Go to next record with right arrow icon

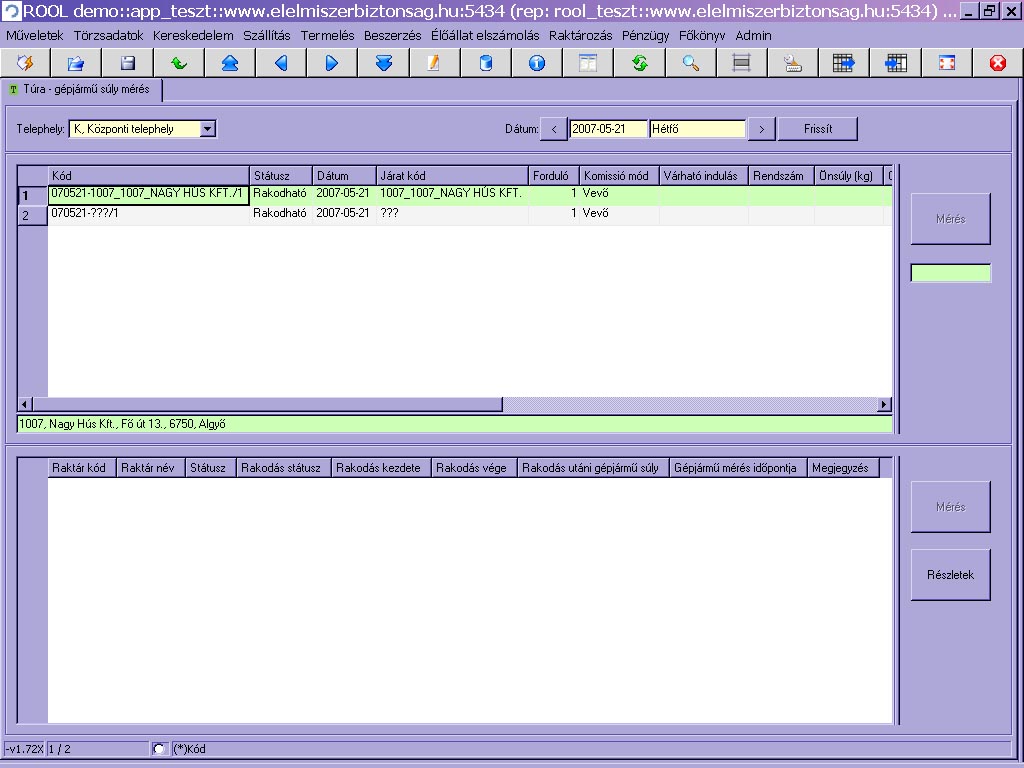tap(332, 63)
